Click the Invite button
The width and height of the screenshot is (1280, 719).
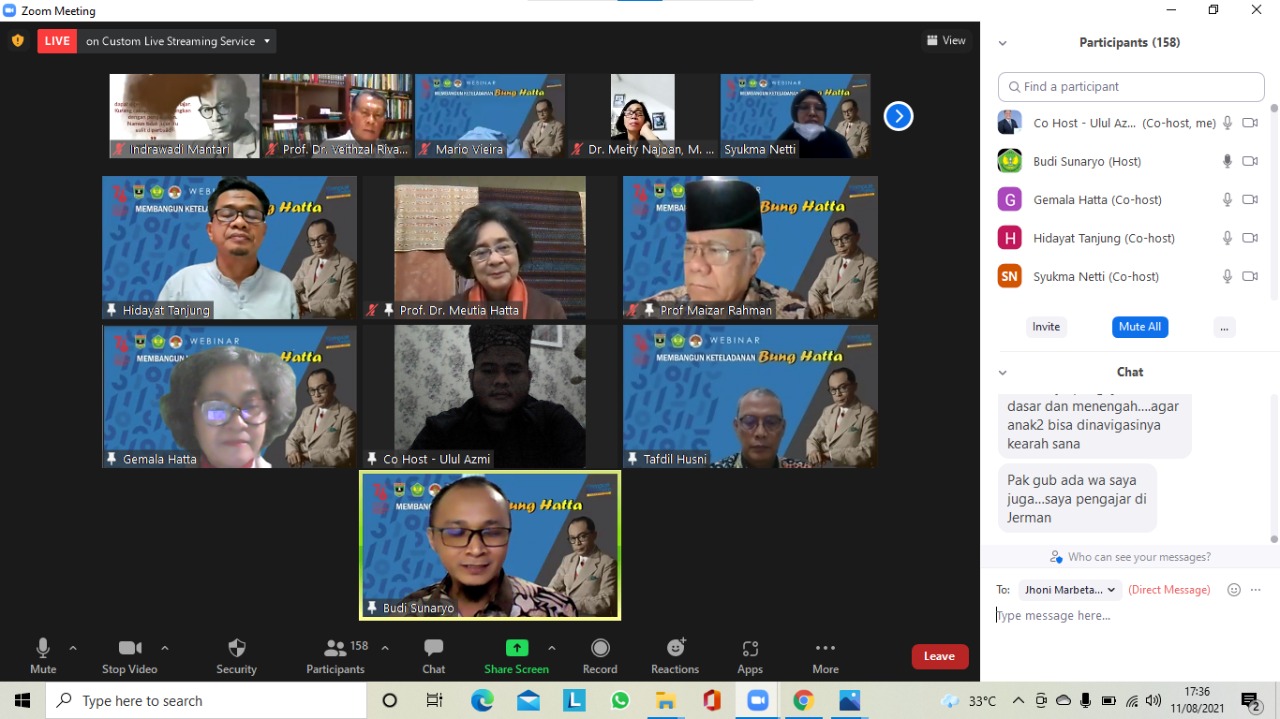[1046, 326]
